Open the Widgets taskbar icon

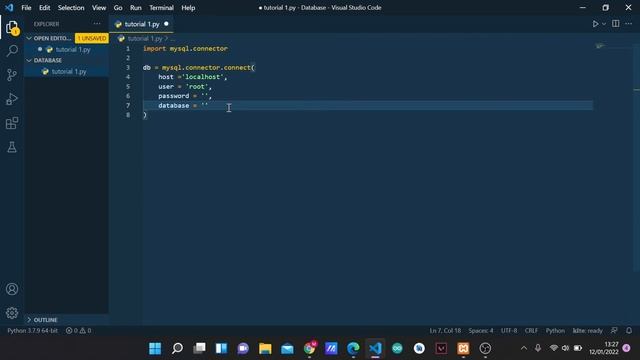pyautogui.click(x=221, y=348)
